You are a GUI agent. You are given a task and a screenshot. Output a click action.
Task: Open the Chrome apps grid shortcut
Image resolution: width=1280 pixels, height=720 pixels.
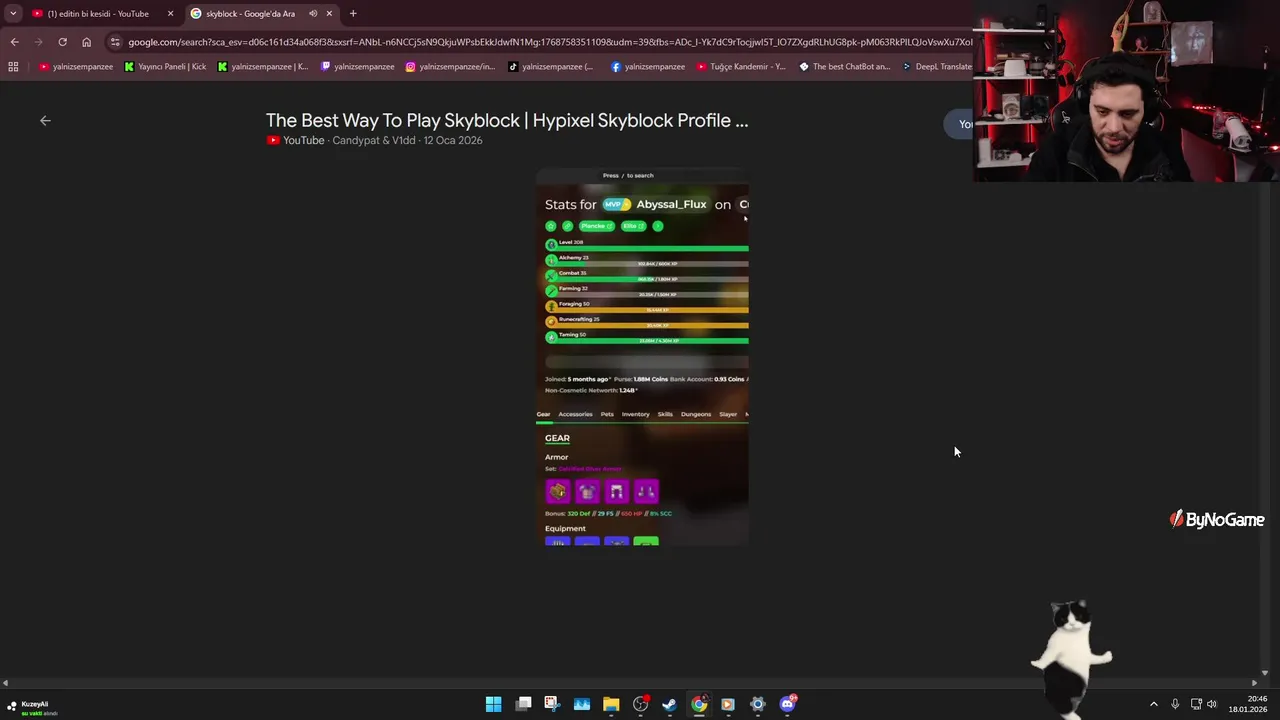tap(13, 67)
